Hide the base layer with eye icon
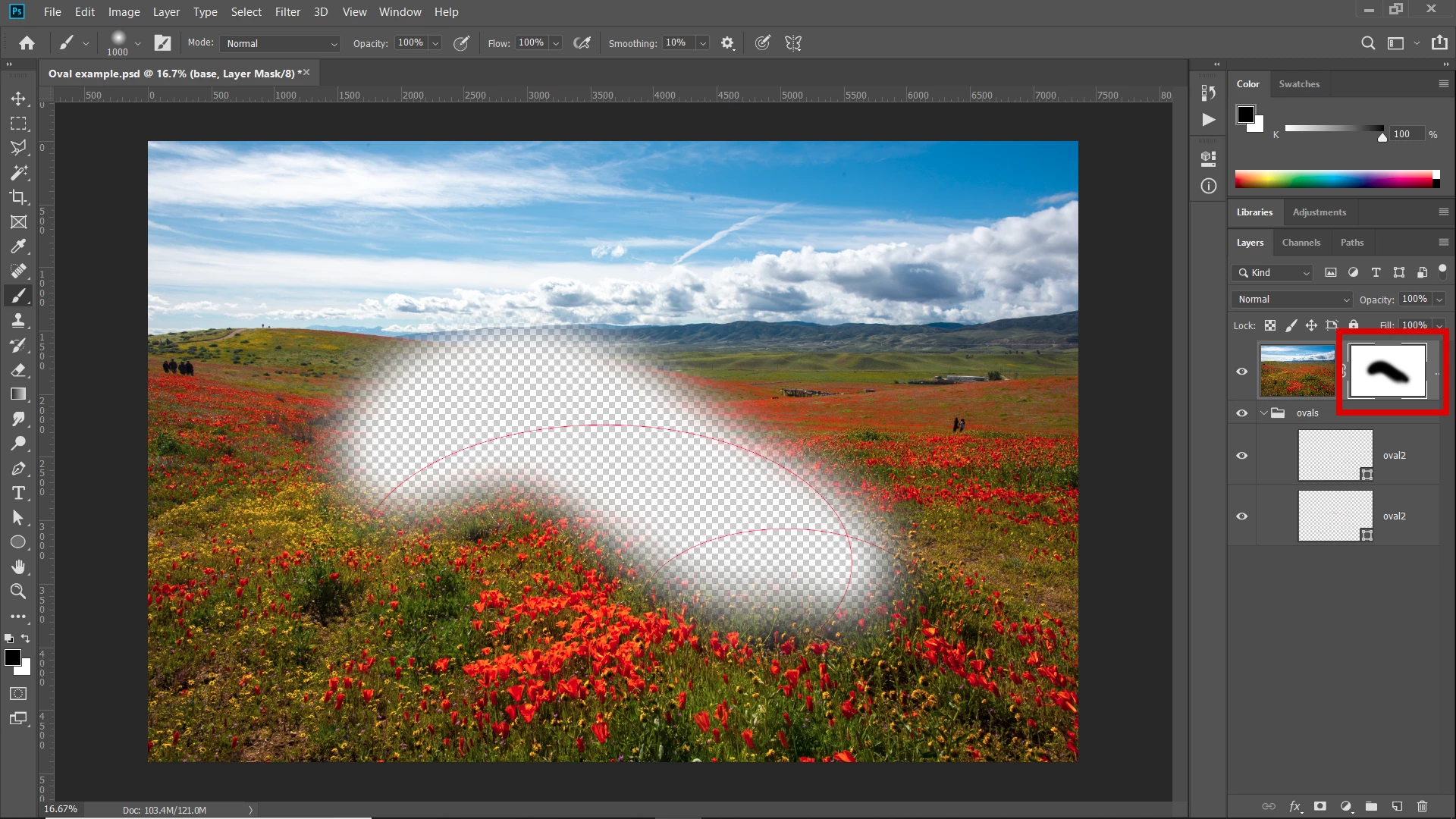 click(1241, 372)
